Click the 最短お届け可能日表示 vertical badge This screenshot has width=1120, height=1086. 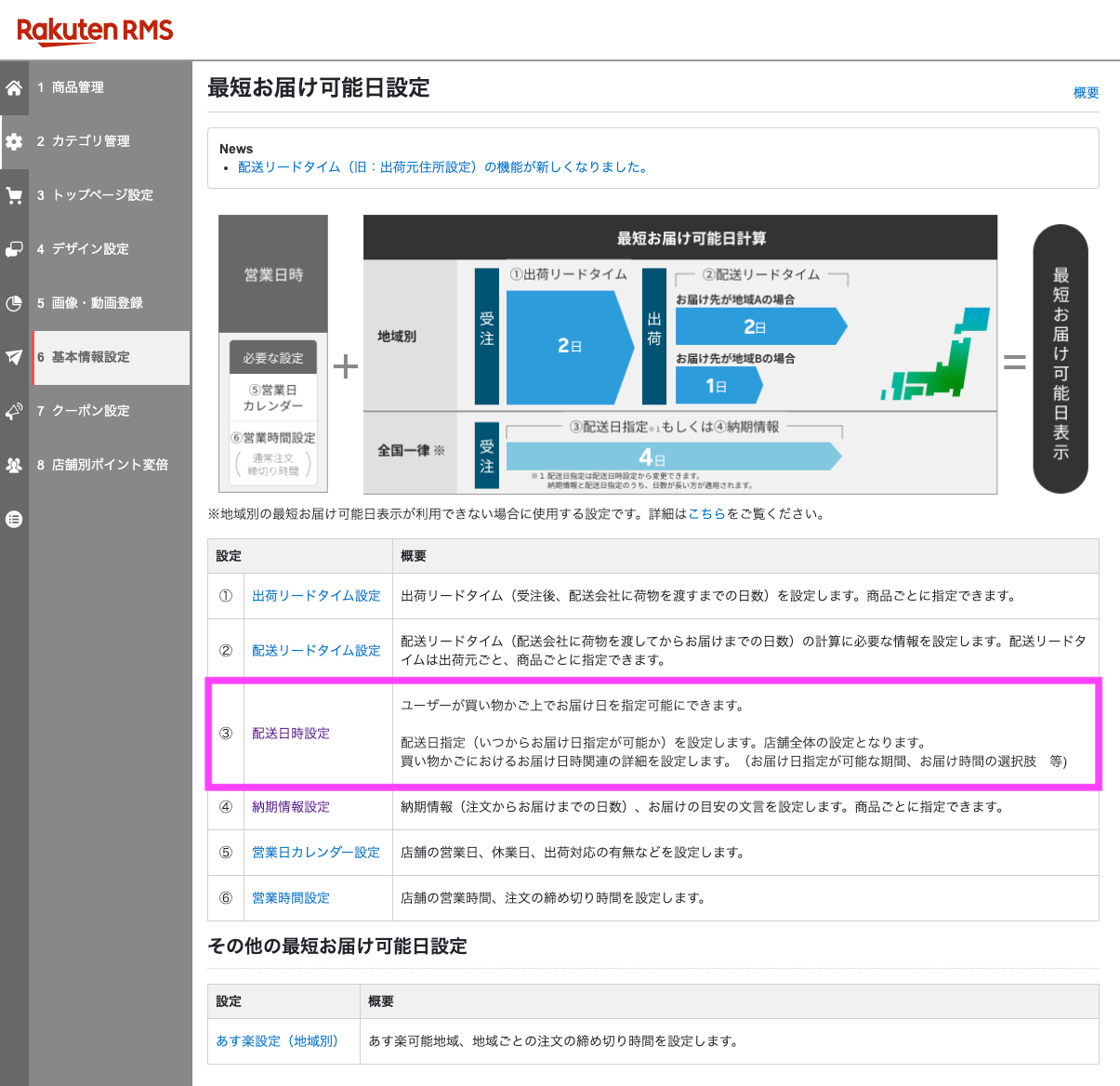(1061, 359)
